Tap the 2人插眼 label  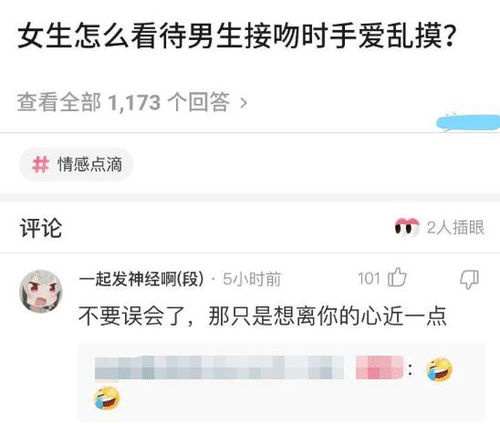[455, 228]
